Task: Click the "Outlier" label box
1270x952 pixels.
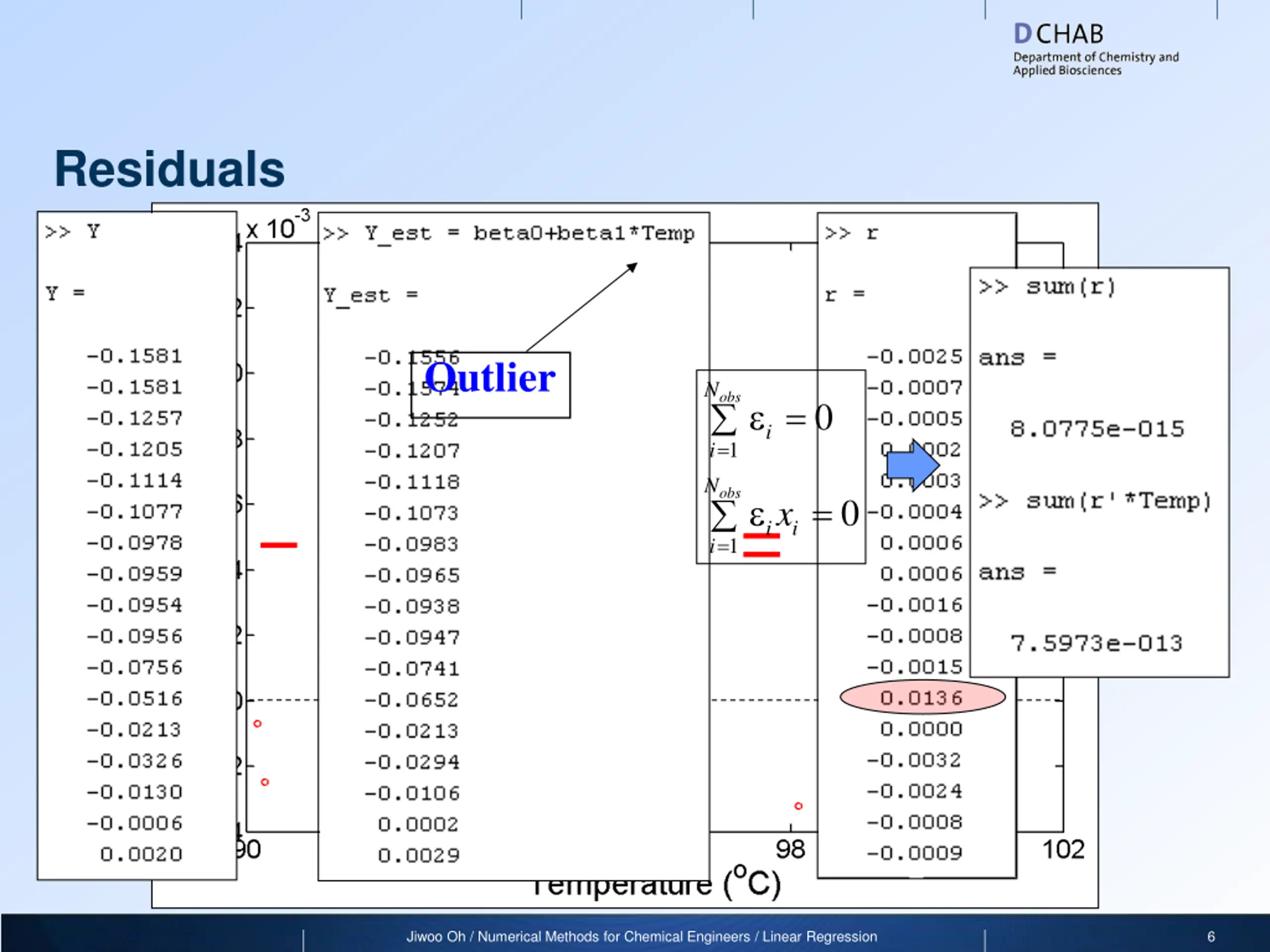Action: 491,385
